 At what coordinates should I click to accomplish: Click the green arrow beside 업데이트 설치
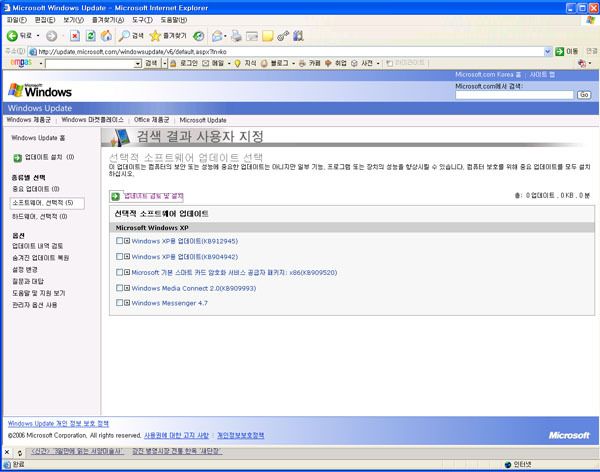[x=18, y=158]
